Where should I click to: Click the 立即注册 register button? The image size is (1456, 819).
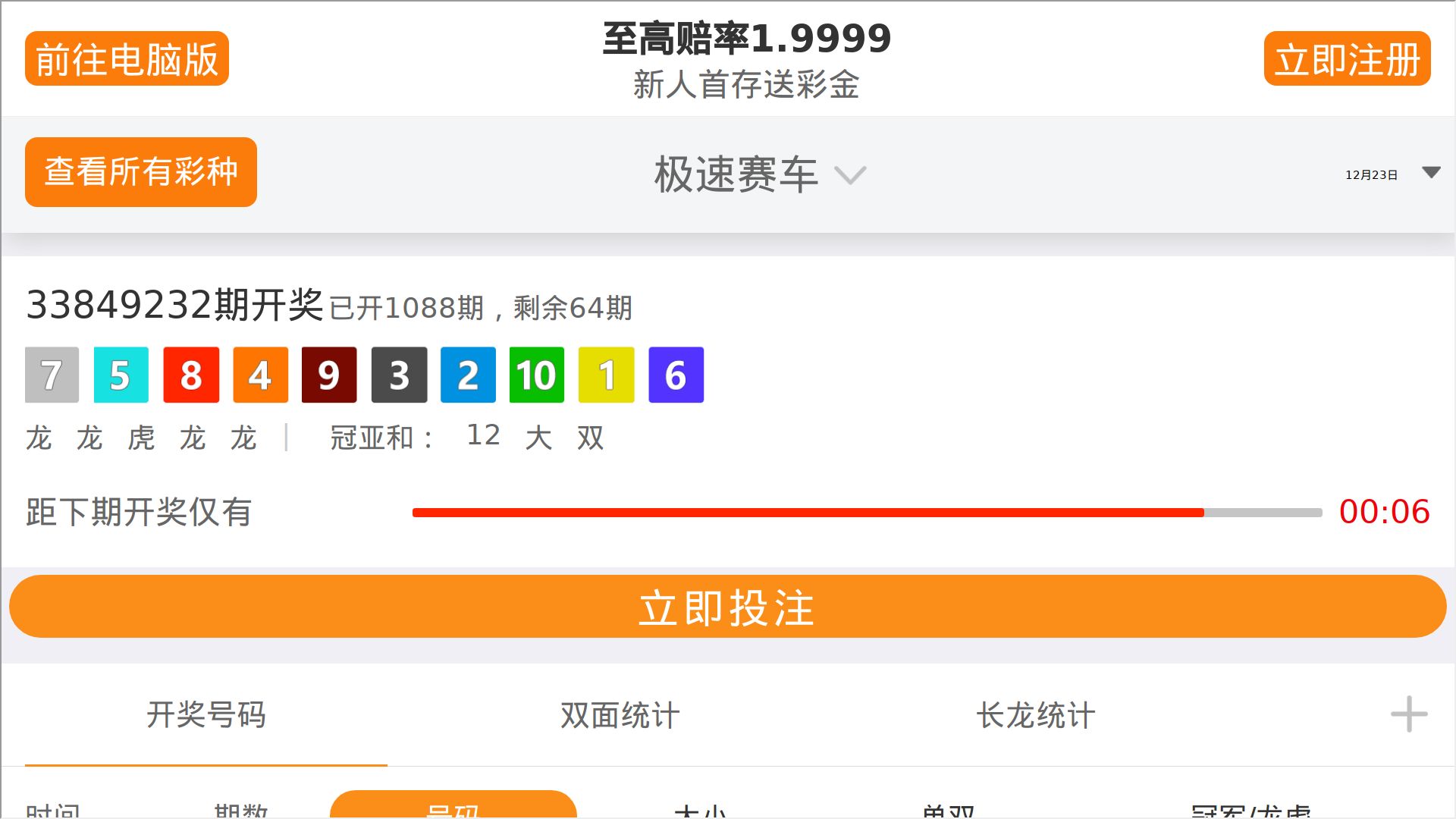1348,58
